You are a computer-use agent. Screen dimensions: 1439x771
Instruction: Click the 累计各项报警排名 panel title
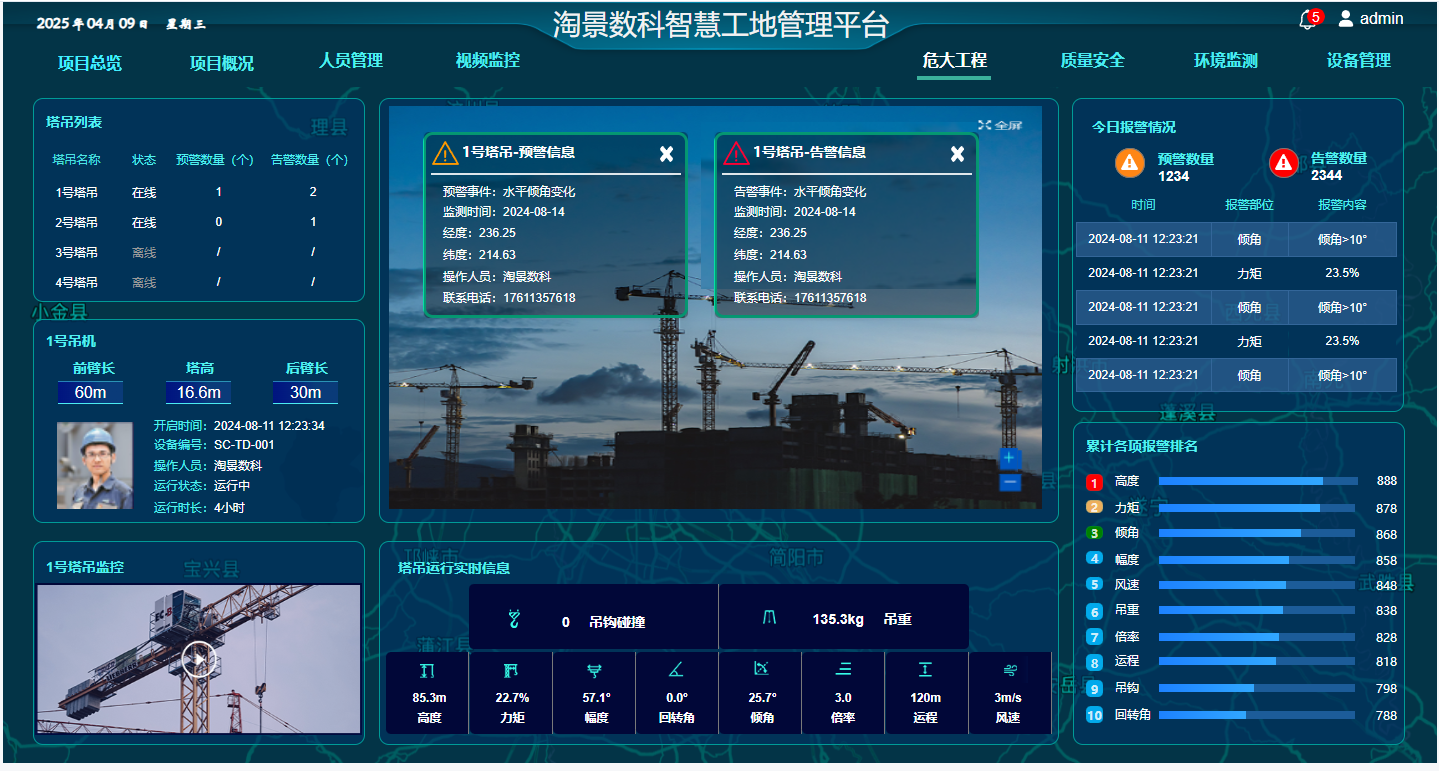pos(1142,446)
